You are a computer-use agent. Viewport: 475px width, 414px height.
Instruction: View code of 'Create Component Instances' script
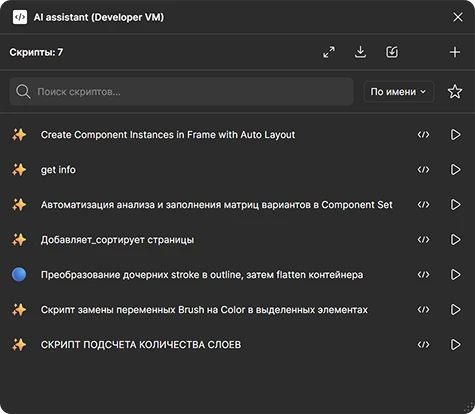423,135
